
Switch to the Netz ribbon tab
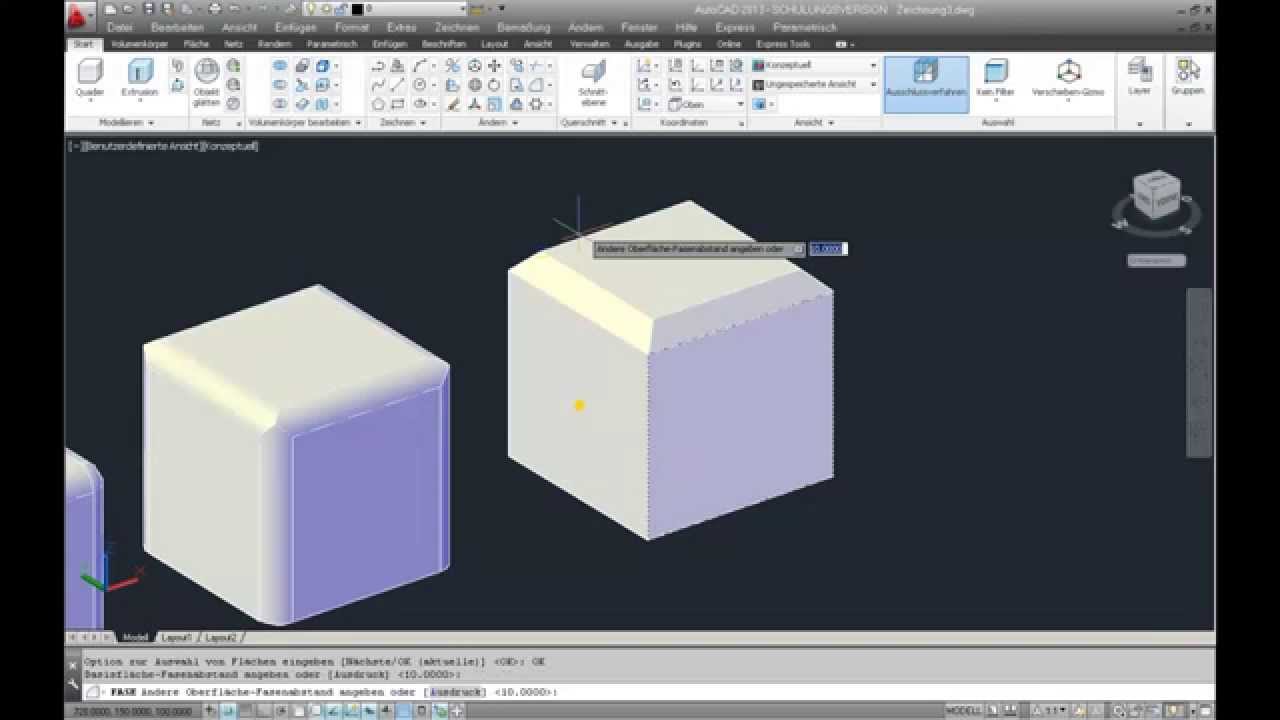pyautogui.click(x=234, y=44)
